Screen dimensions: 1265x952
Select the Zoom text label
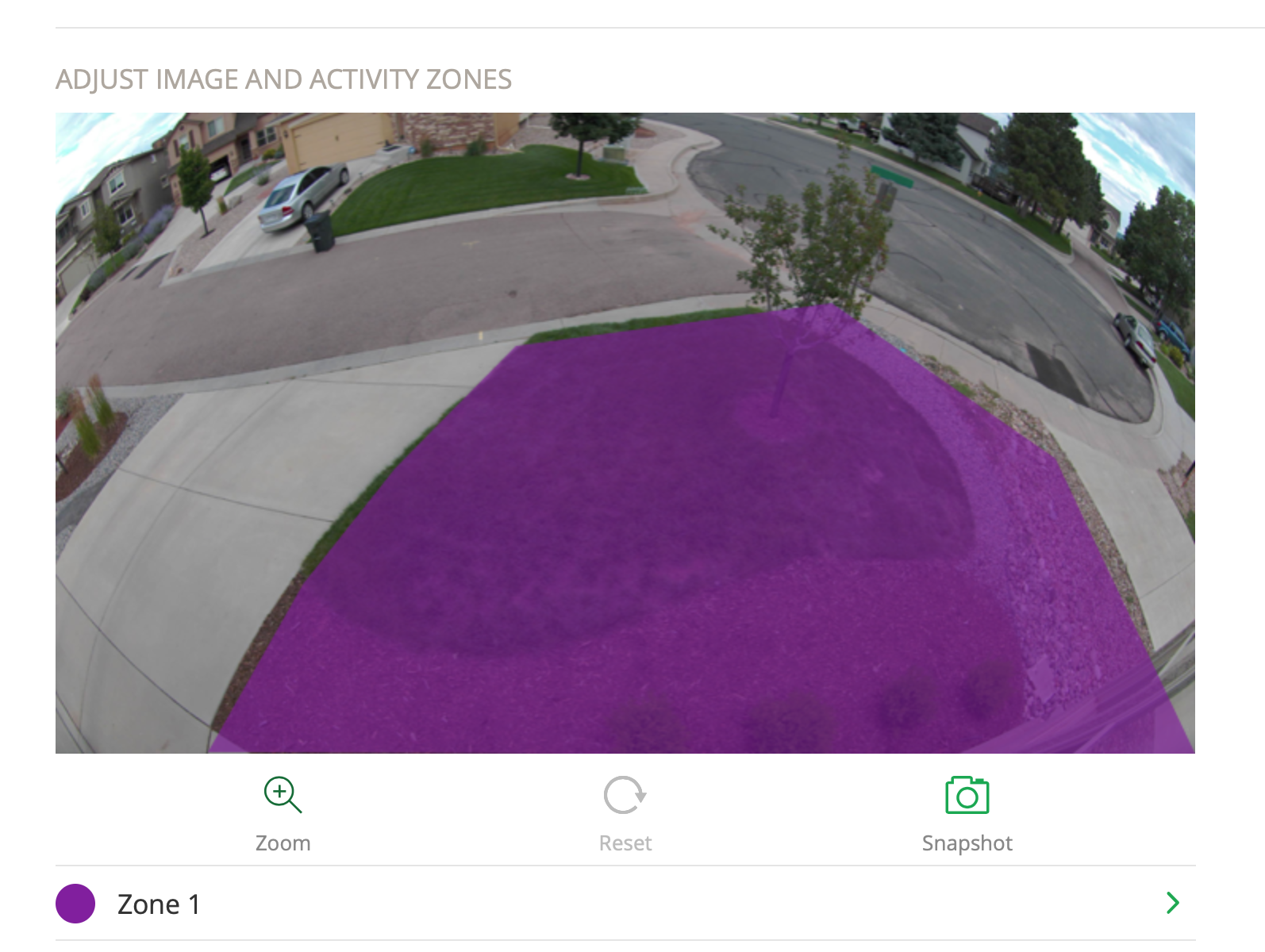283,843
